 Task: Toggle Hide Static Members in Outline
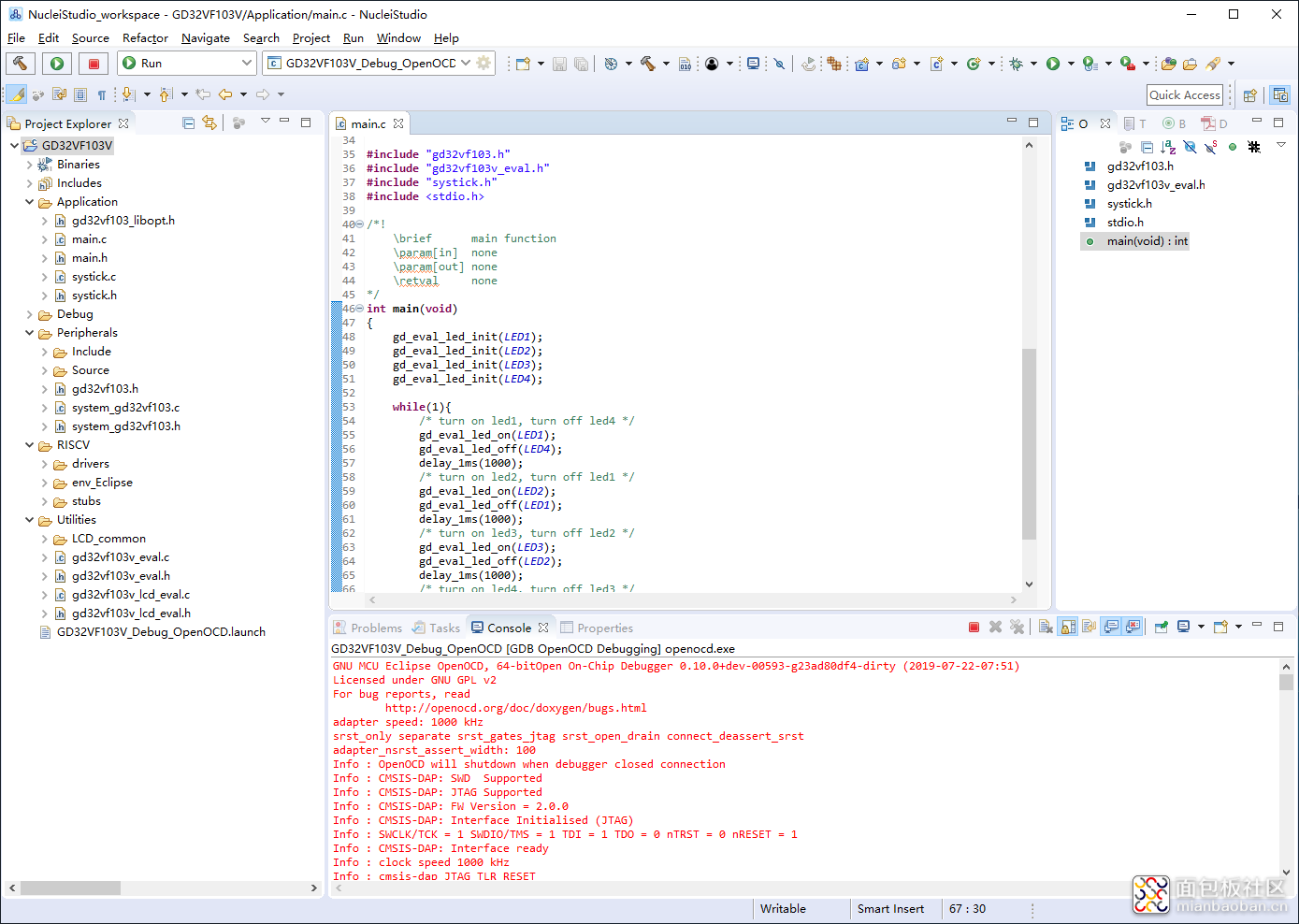1211,147
